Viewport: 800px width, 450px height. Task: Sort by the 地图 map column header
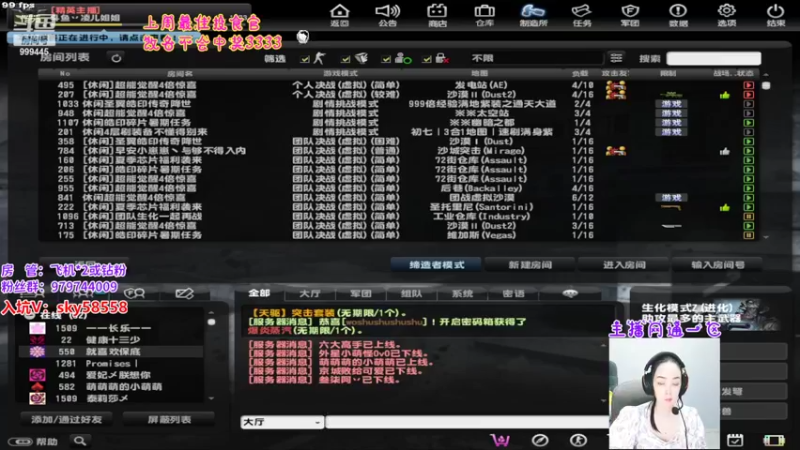coord(480,73)
